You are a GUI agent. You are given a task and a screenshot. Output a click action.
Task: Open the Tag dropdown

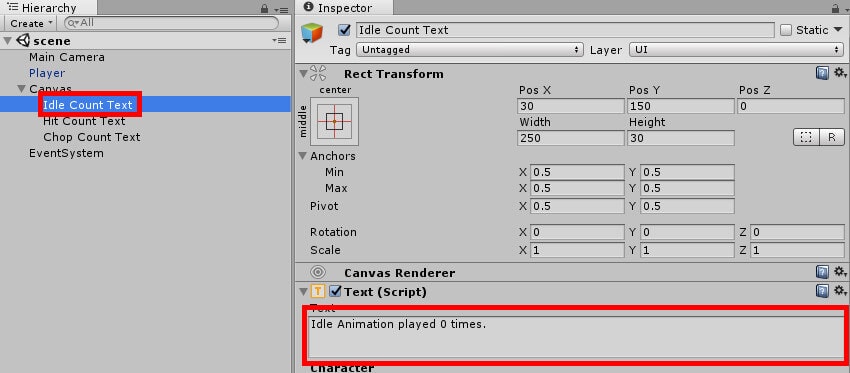point(469,50)
